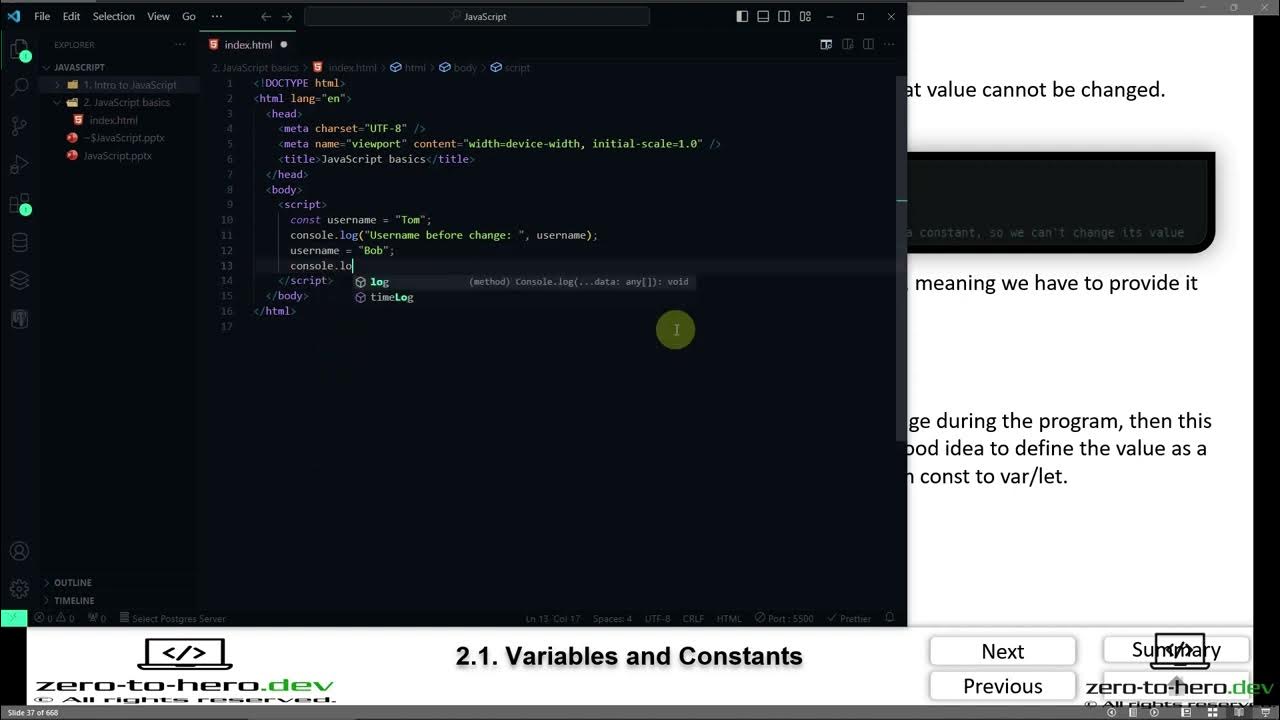Click Select Postgres Server in status bar
Image resolution: width=1280 pixels, height=720 pixels.
coord(172,619)
